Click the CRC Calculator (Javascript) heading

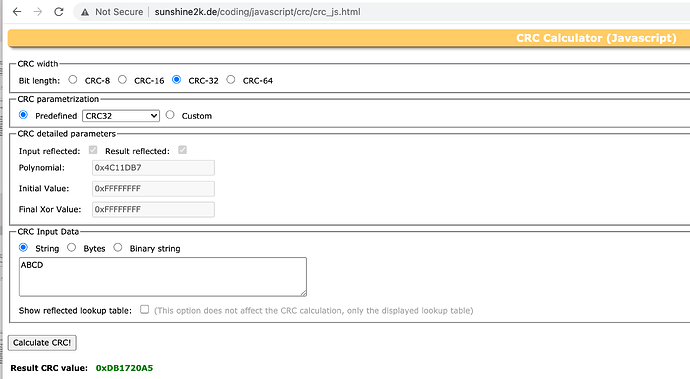pos(596,38)
